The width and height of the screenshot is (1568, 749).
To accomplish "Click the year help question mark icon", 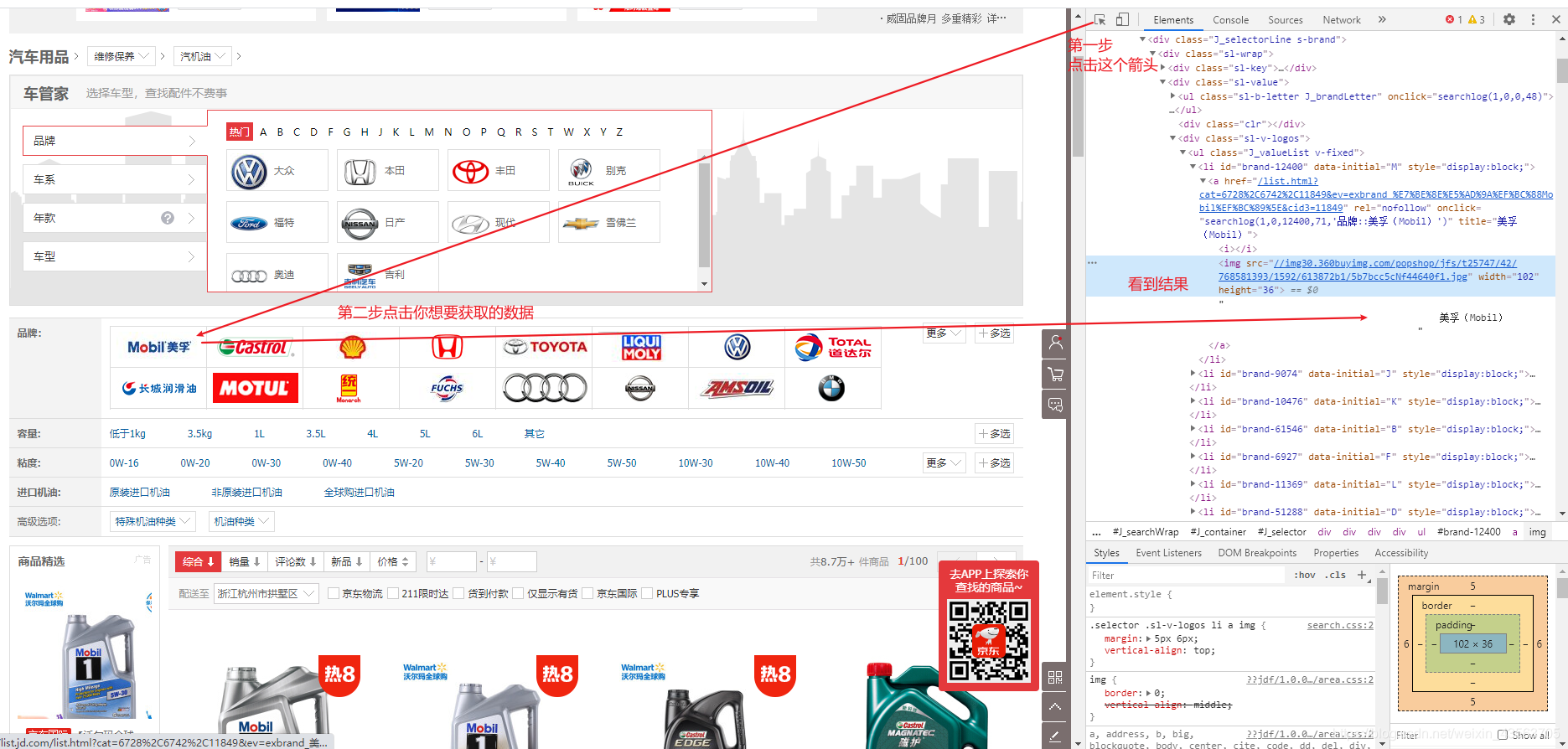I will pyautogui.click(x=168, y=218).
